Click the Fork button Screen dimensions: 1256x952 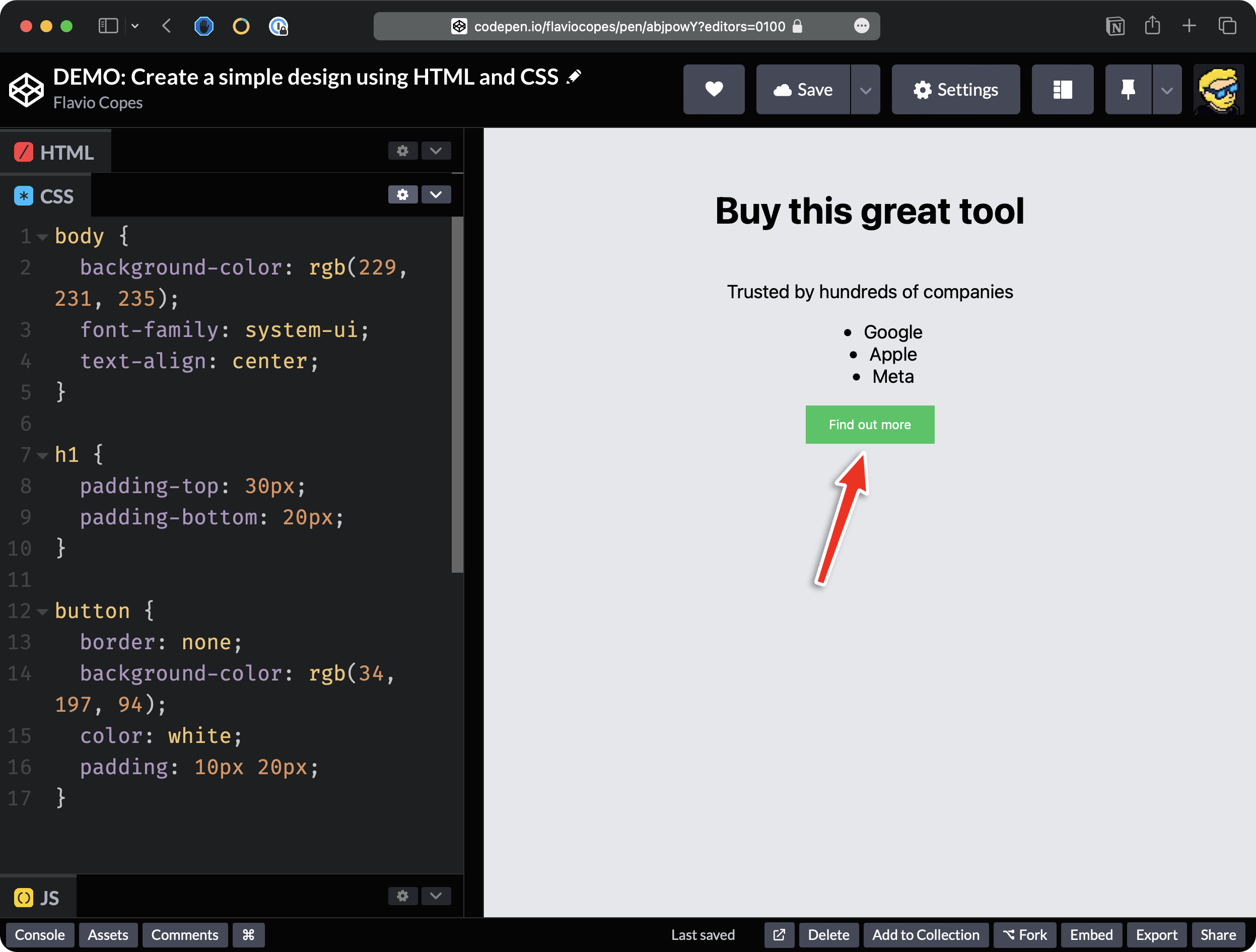[x=1024, y=935]
